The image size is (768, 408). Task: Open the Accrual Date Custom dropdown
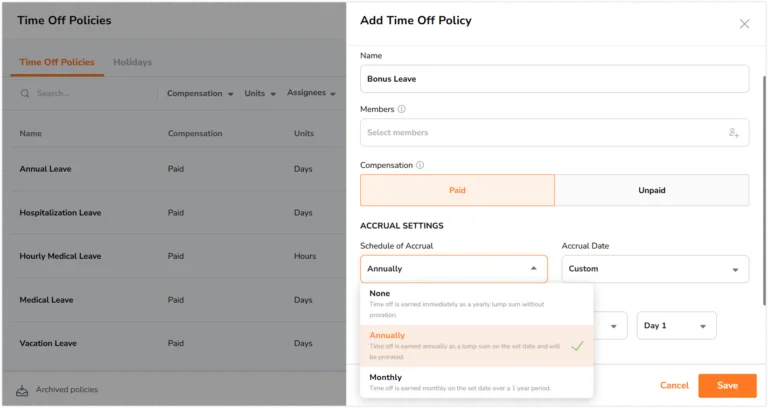[655, 269]
